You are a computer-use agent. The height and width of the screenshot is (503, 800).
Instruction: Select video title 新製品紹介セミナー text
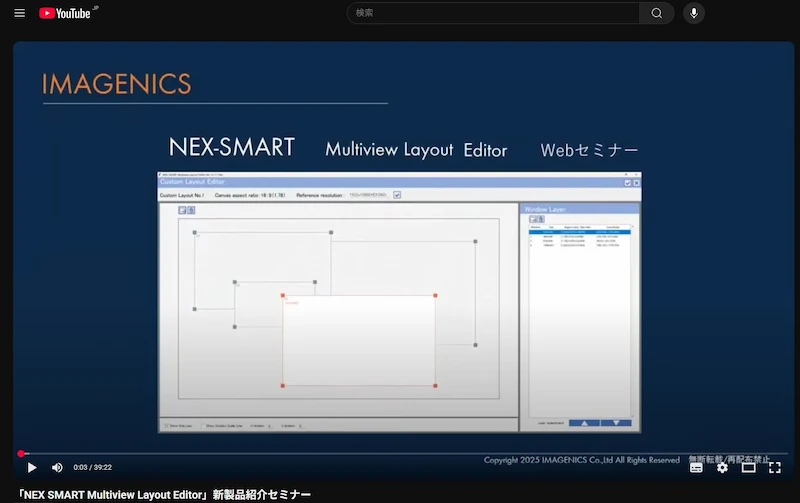(x=262, y=495)
